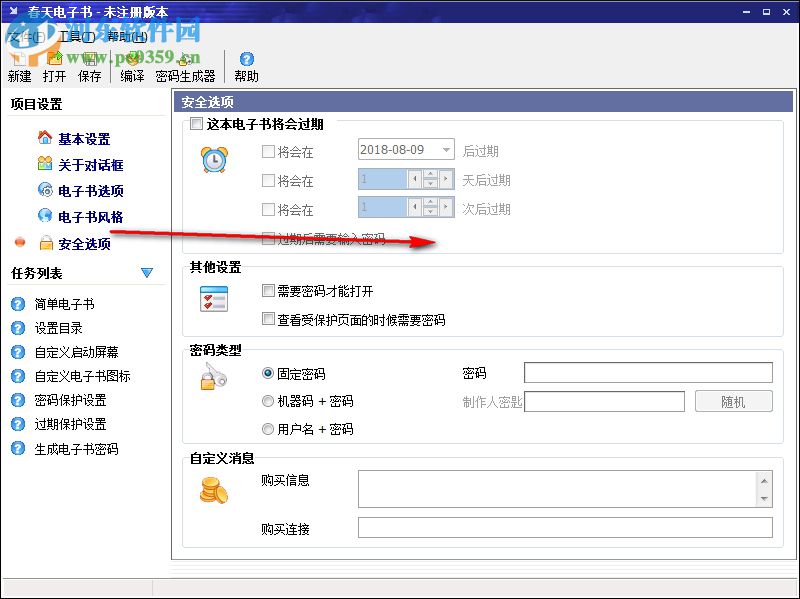
Task: Open the 帮助(H) menu
Action: pos(128,37)
